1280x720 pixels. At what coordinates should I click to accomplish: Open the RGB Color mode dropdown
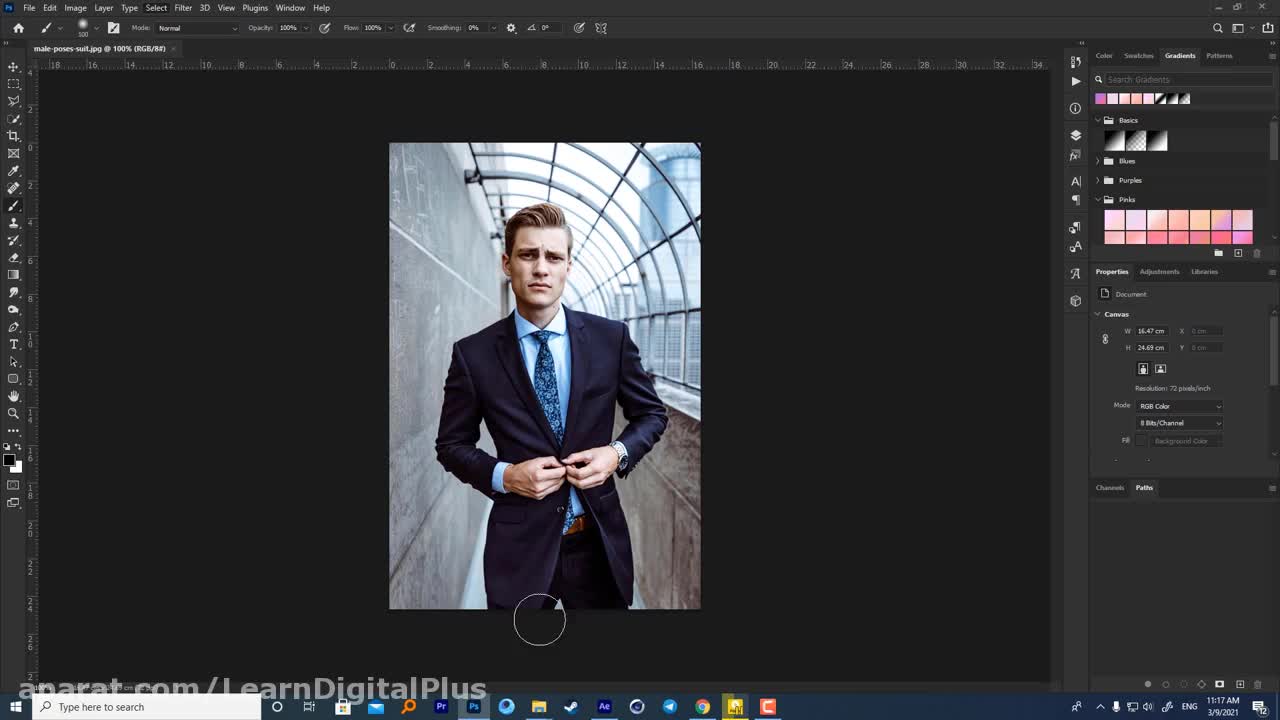coord(1180,406)
